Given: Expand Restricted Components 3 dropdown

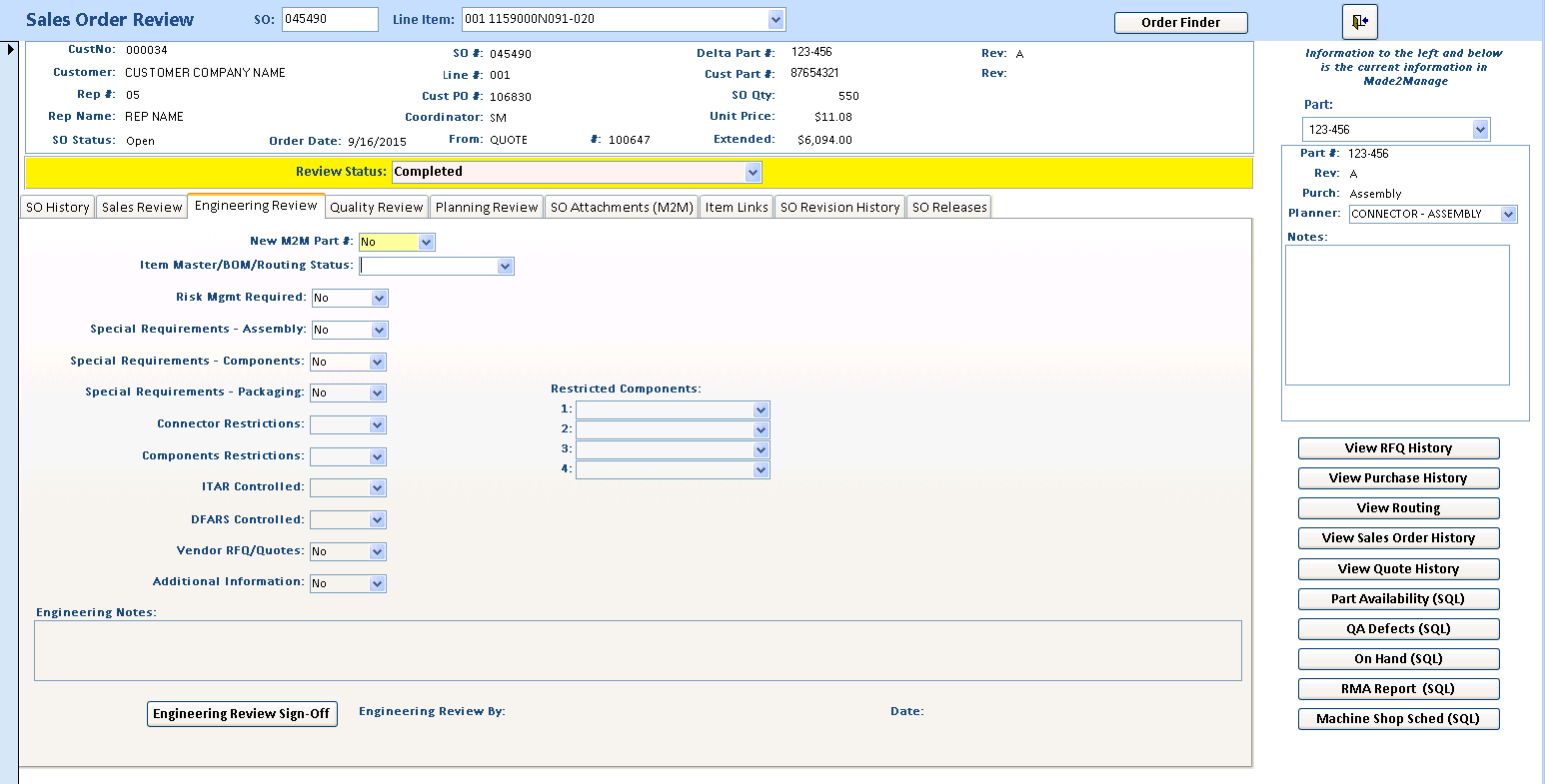Looking at the screenshot, I should point(762,449).
